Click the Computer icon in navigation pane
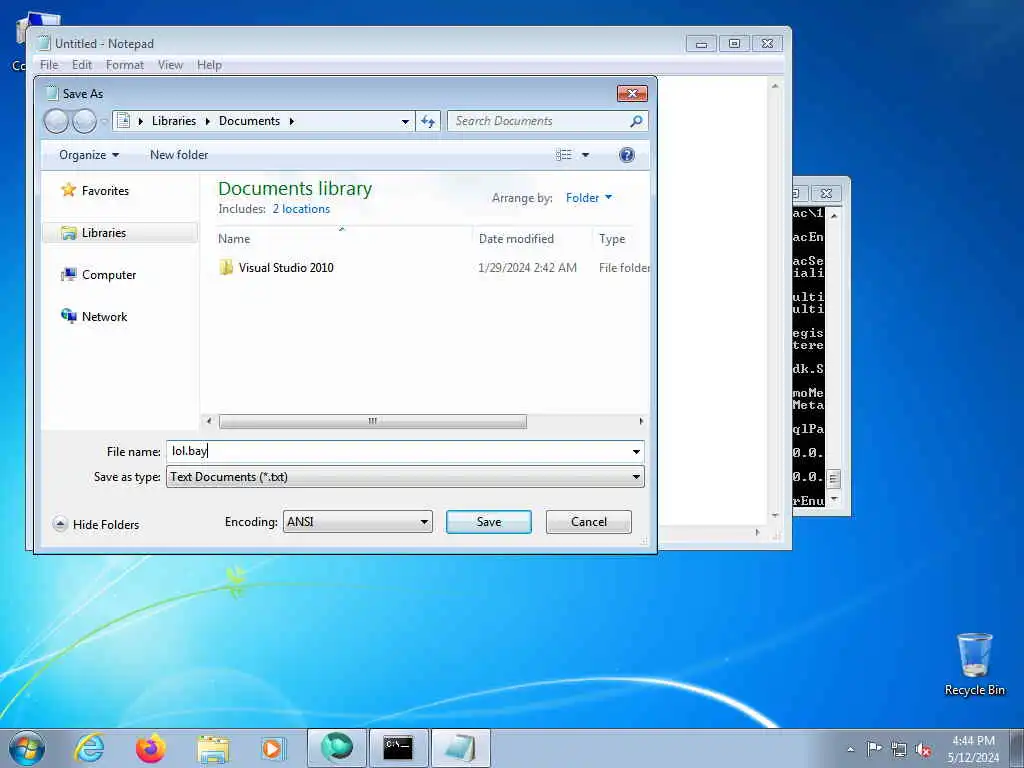 click(x=68, y=275)
